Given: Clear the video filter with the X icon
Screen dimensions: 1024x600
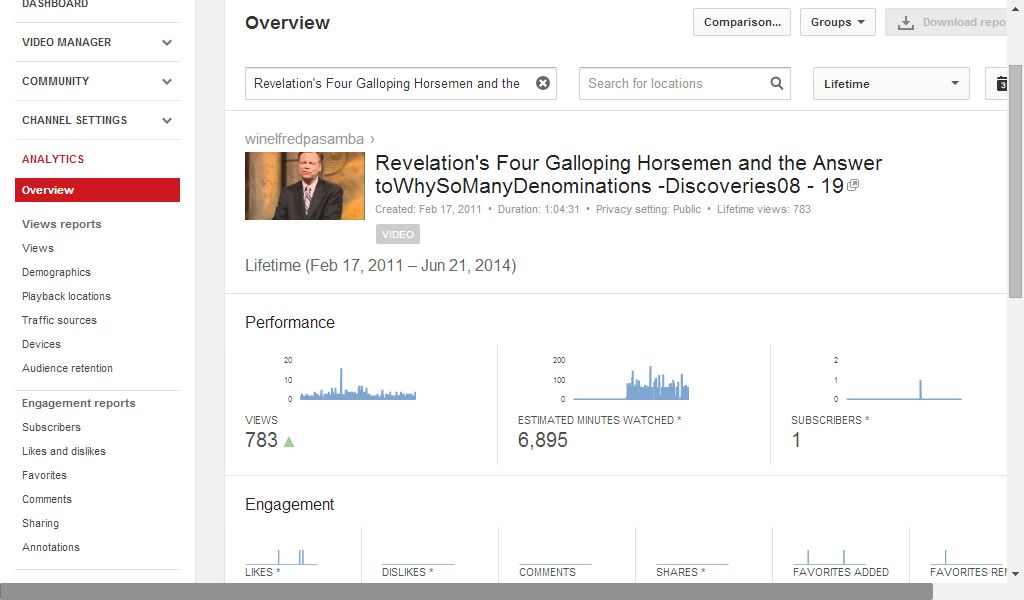Looking at the screenshot, I should click(x=543, y=83).
